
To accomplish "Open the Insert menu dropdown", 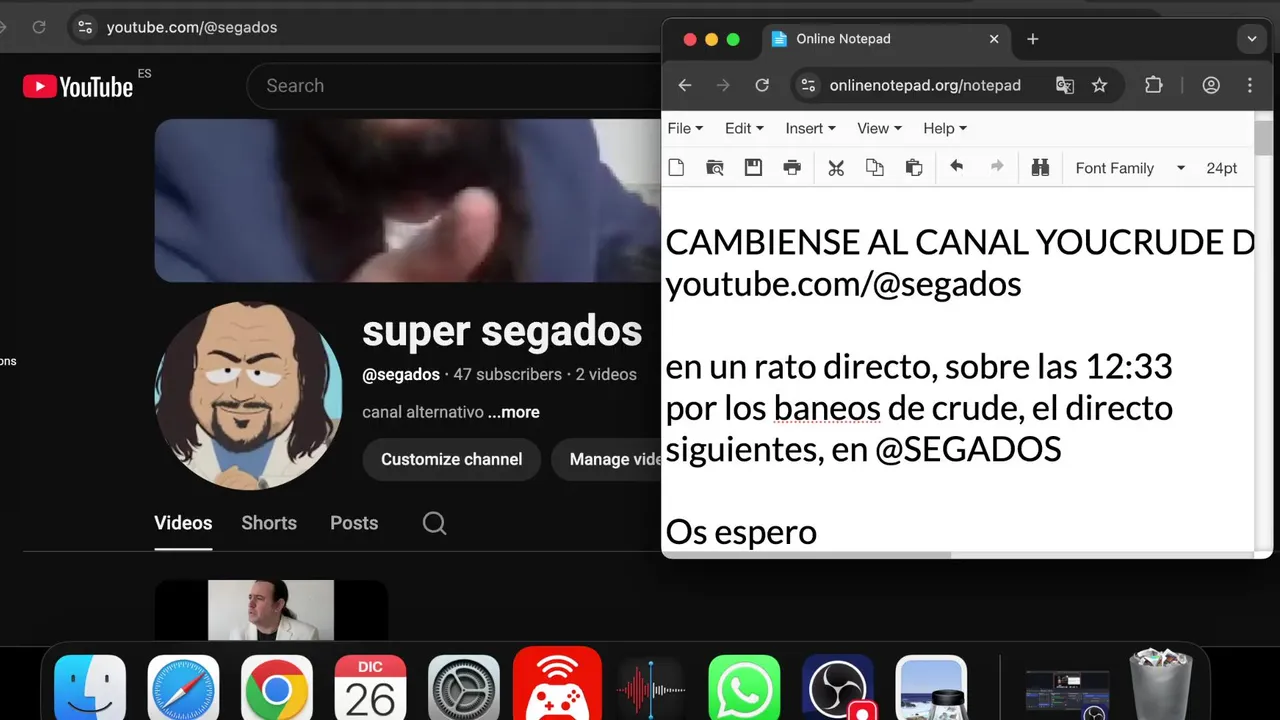I will point(810,128).
